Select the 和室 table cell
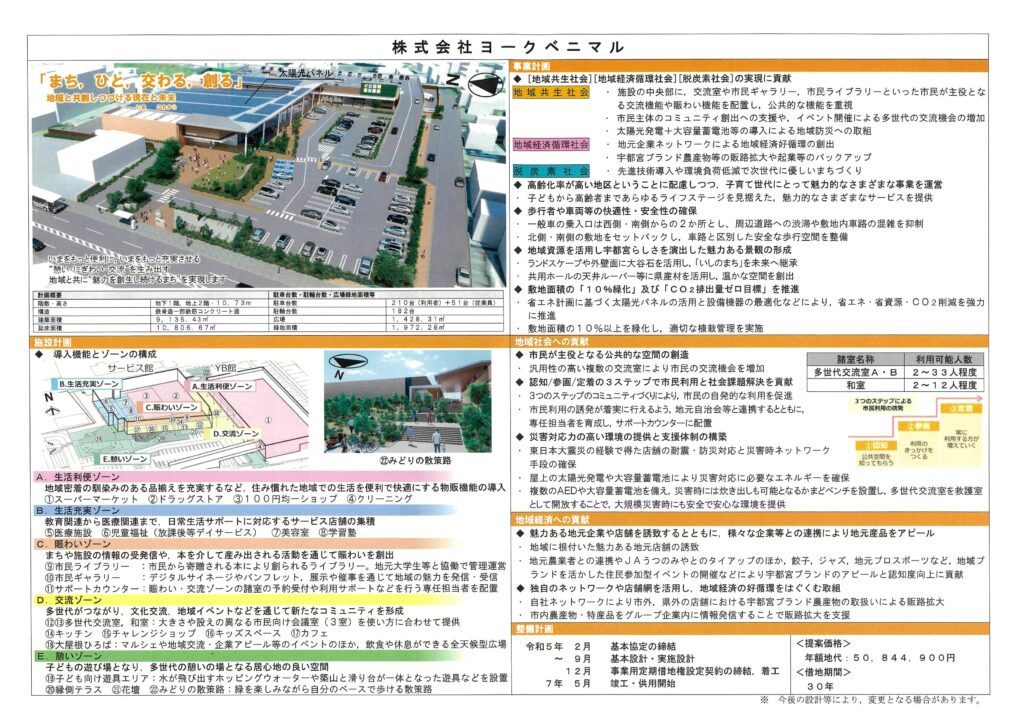 (x=856, y=385)
